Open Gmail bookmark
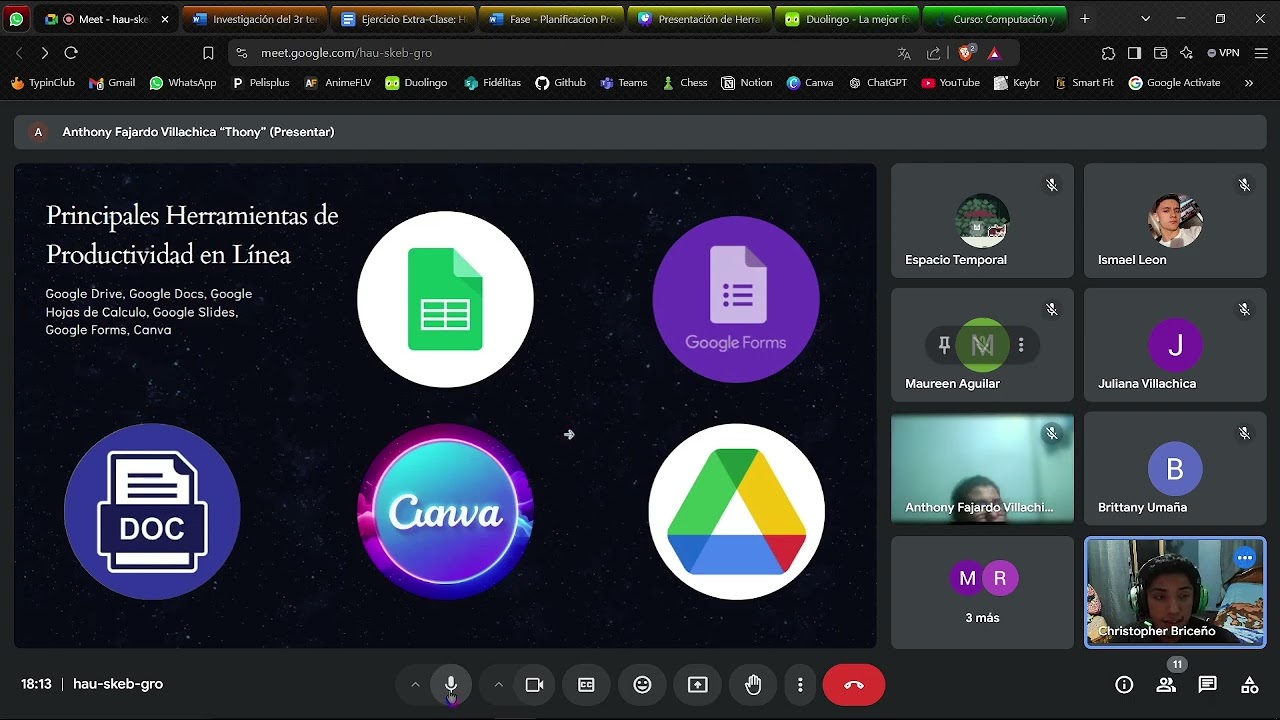This screenshot has height=720, width=1280. pyautogui.click(x=112, y=83)
